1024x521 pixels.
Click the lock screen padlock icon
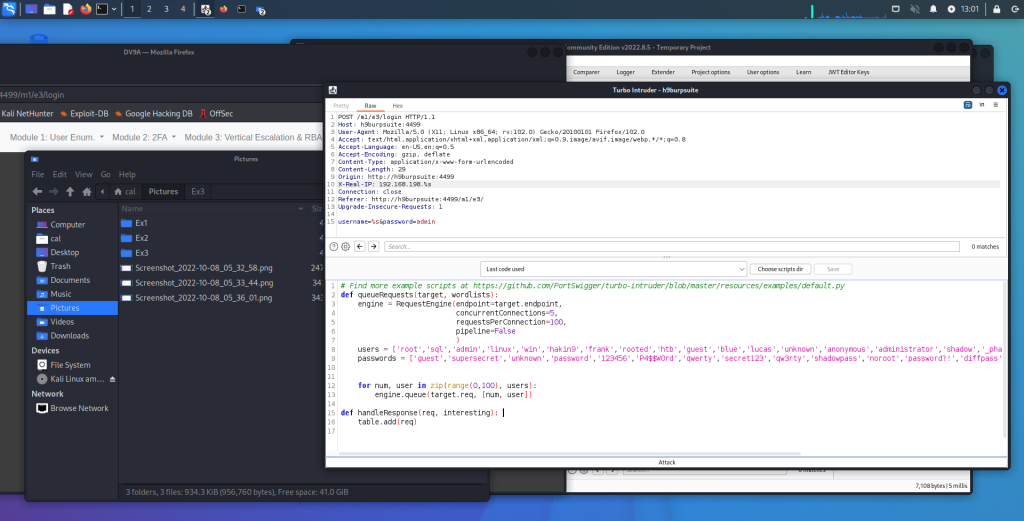point(997,9)
